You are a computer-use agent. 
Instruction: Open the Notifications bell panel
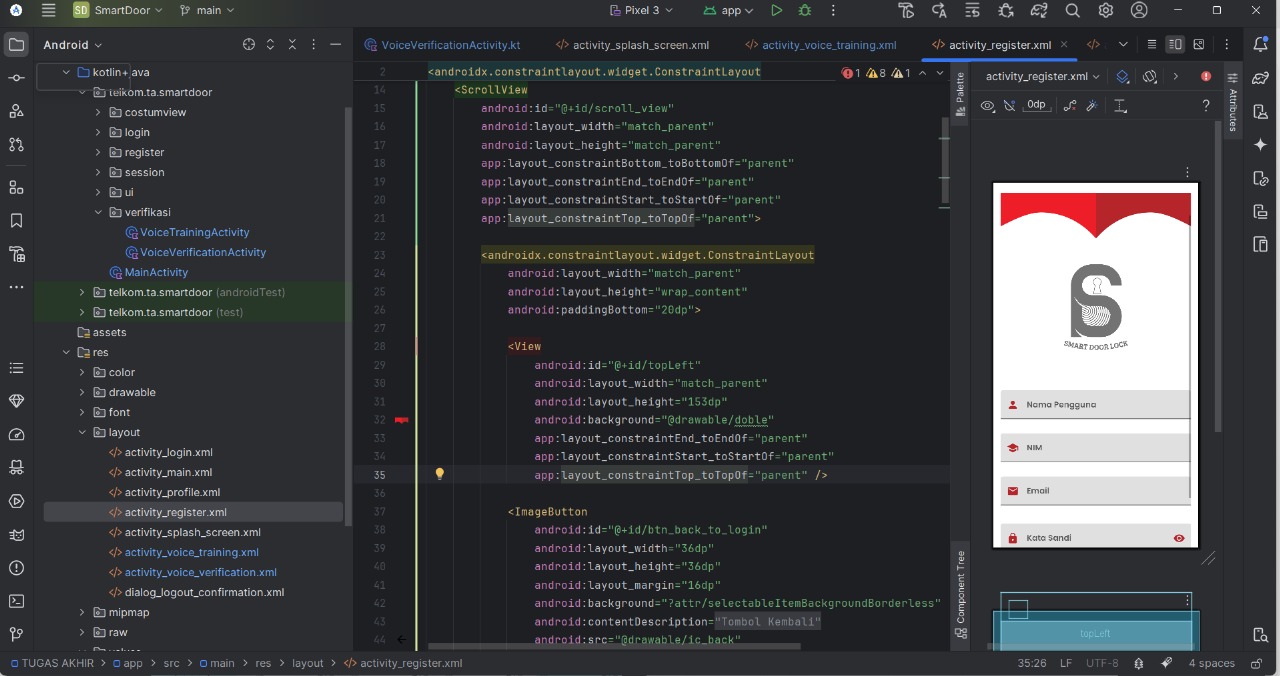point(1260,45)
